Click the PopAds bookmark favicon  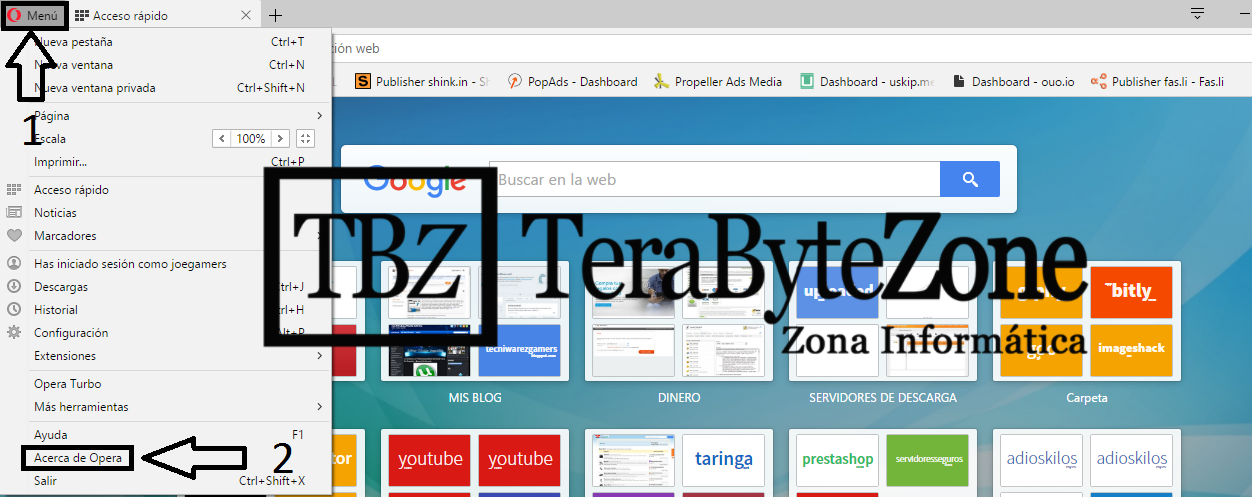[515, 82]
